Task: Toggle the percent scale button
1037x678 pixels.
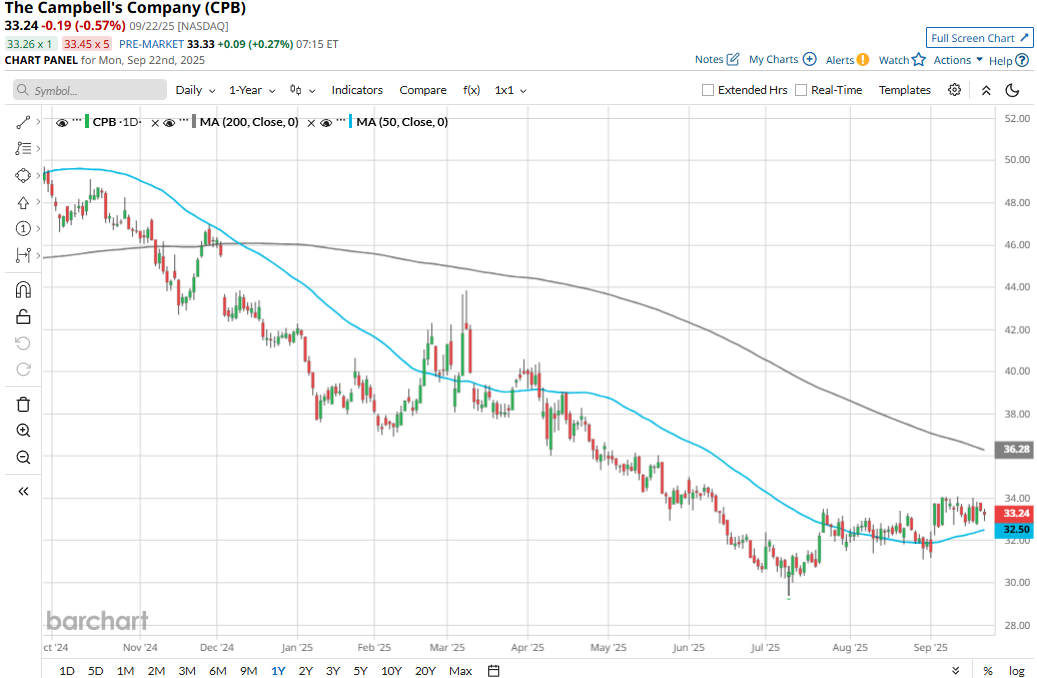Action: pos(987,671)
